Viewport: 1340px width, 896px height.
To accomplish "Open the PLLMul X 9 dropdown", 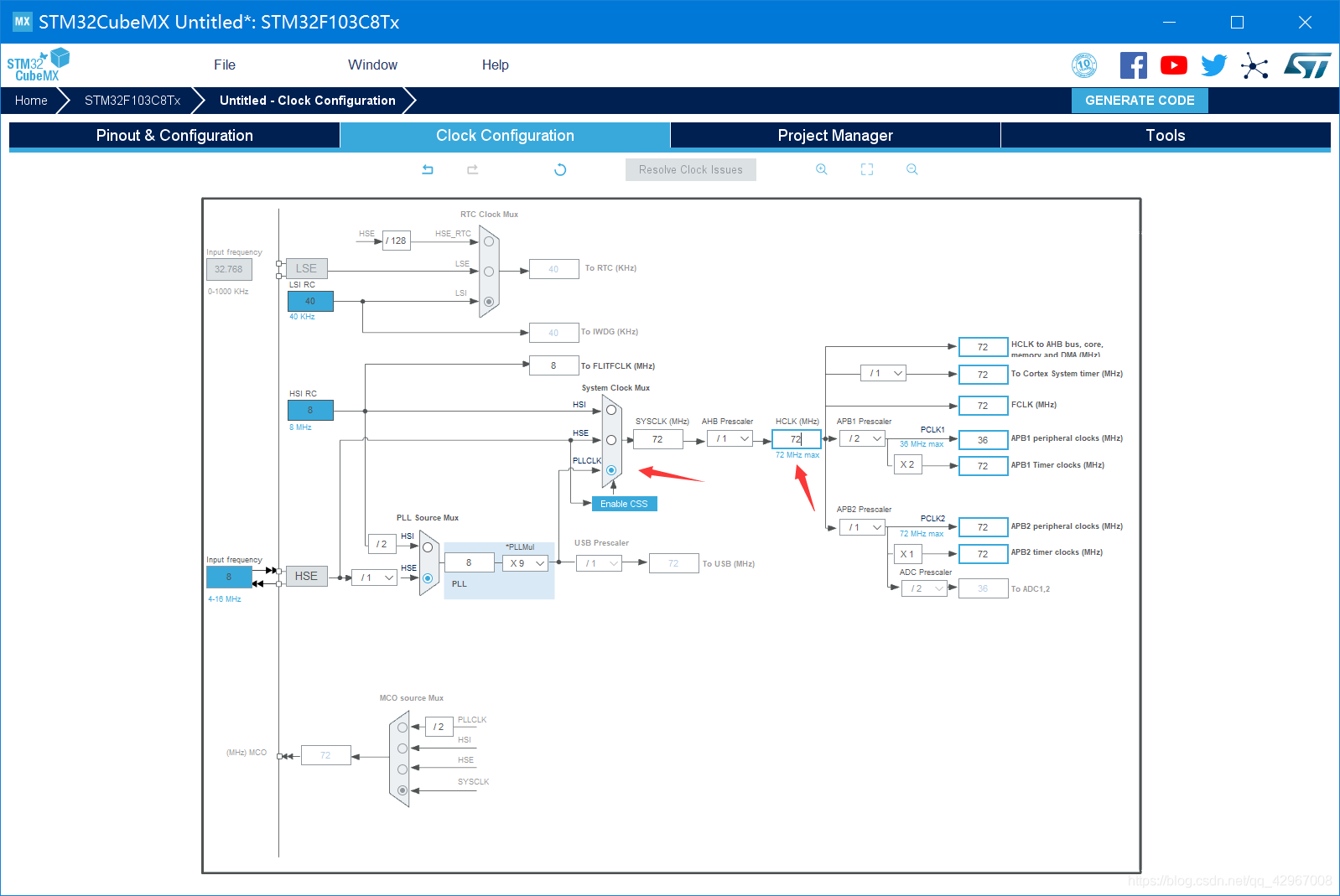I will (x=526, y=563).
